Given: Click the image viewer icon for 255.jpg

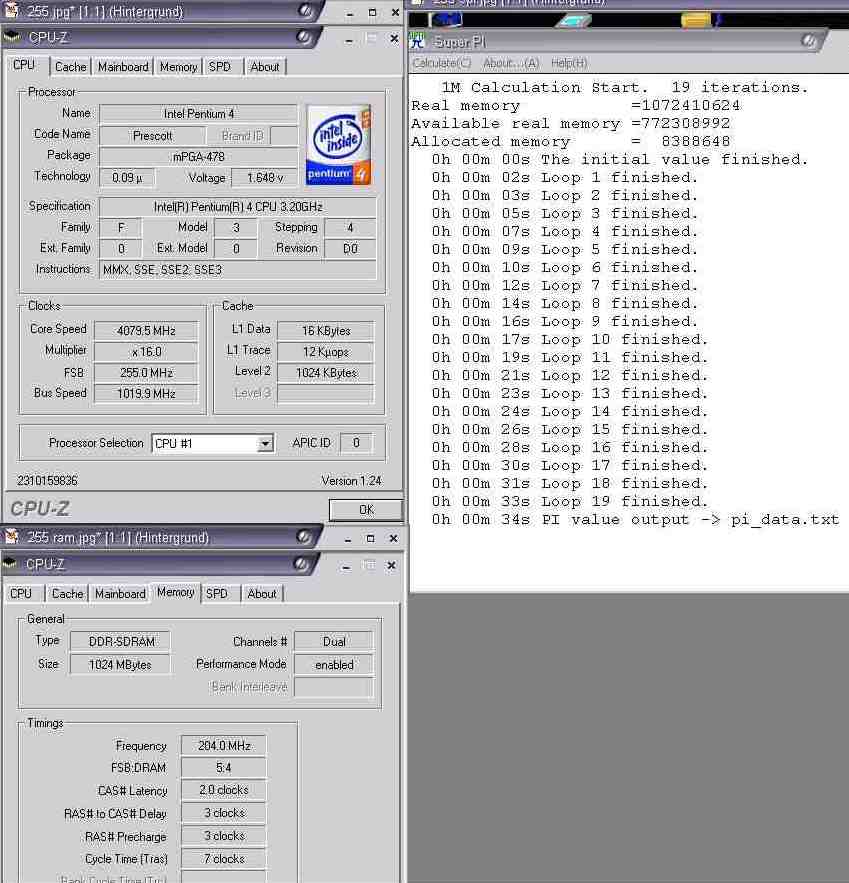Looking at the screenshot, I should click(x=11, y=11).
